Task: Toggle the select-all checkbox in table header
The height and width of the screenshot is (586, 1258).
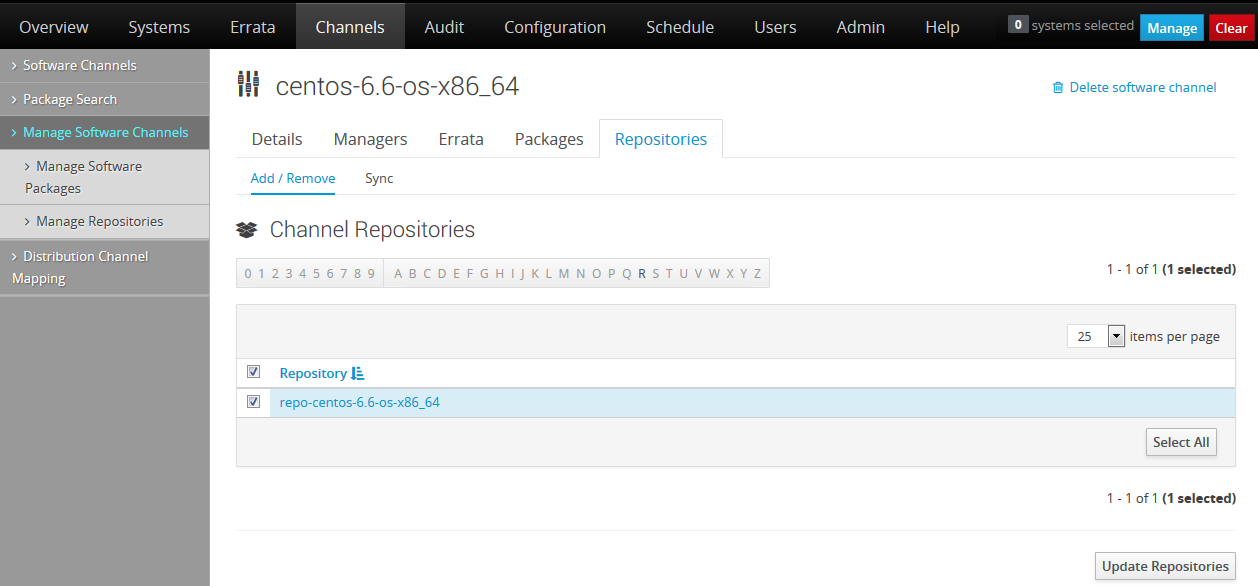Action: 253,372
